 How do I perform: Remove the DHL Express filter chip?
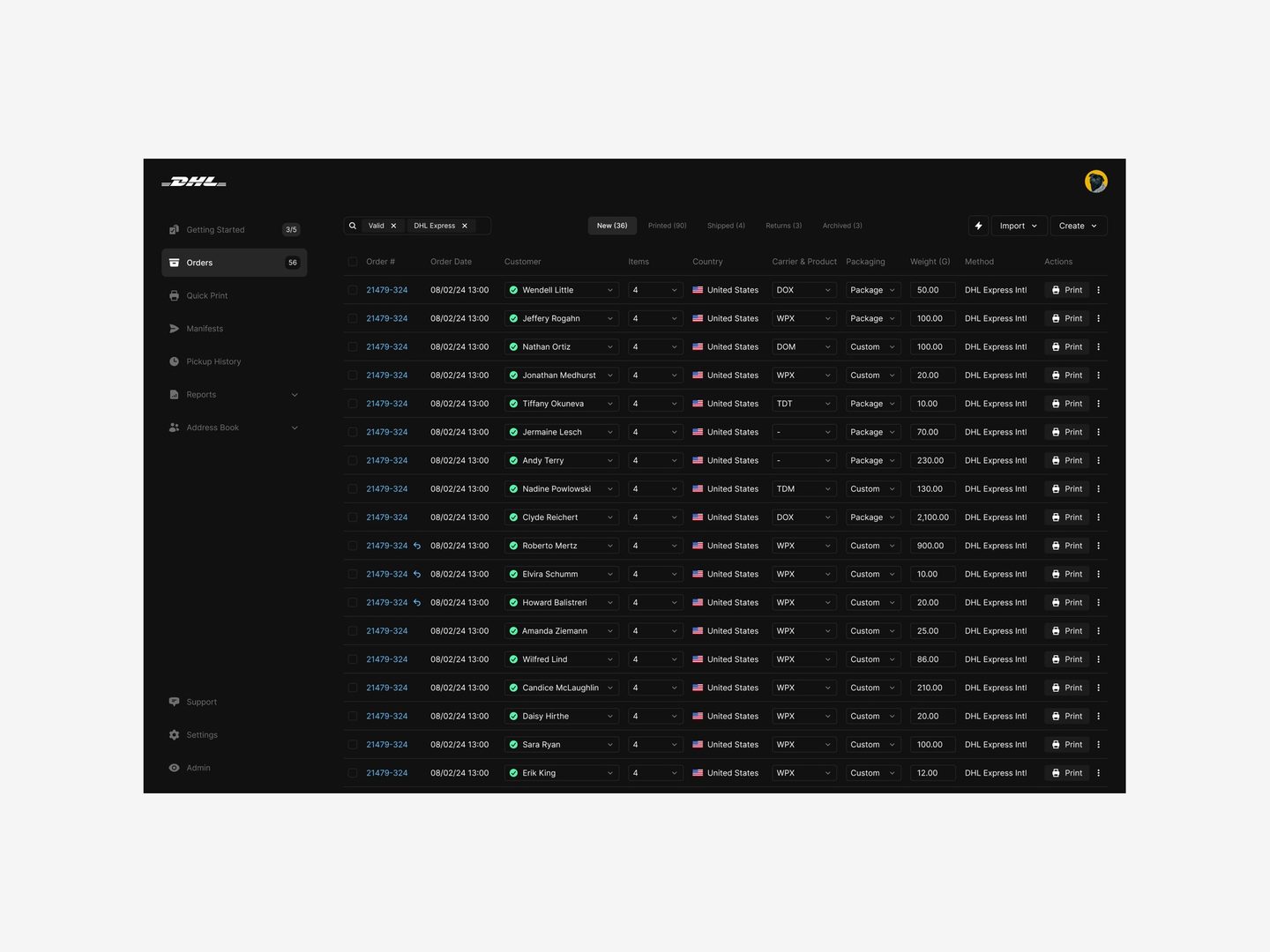click(x=465, y=226)
